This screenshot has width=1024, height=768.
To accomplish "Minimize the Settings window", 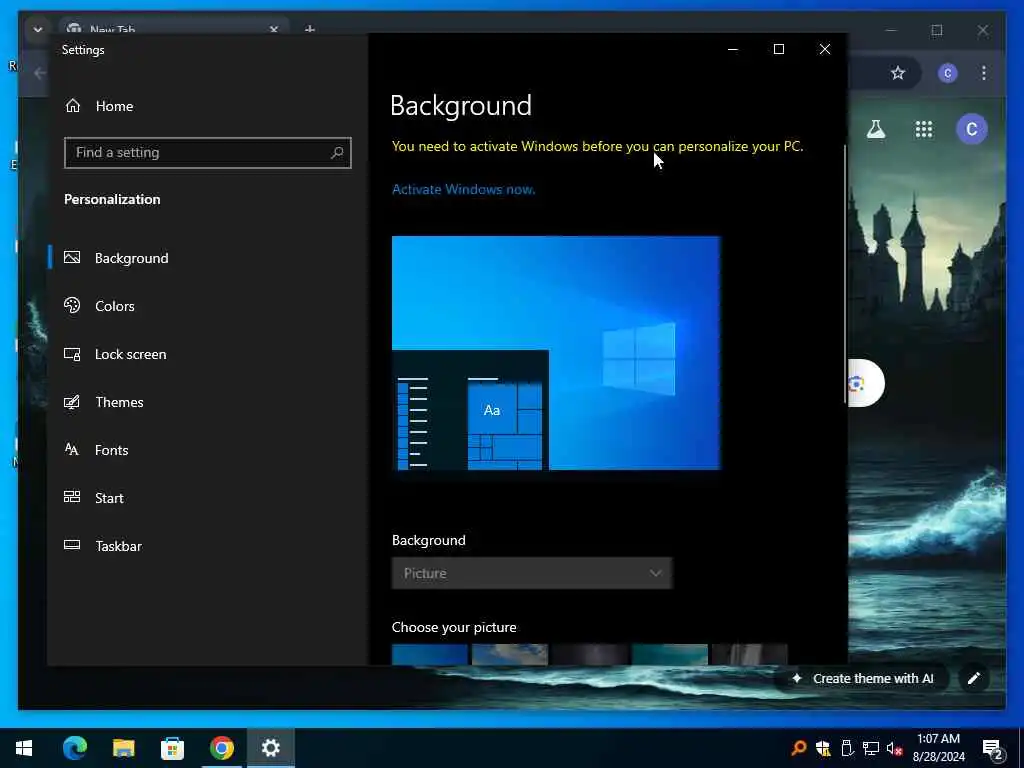I will tap(733, 49).
